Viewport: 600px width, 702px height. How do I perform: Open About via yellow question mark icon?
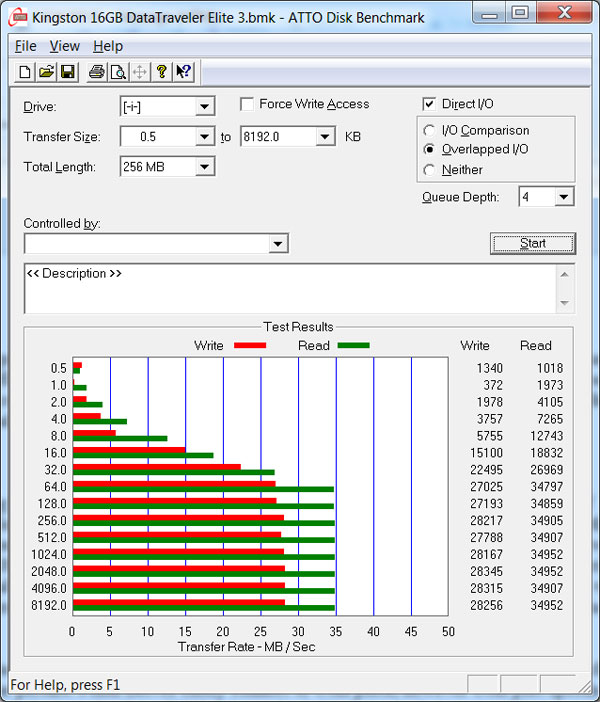(161, 72)
